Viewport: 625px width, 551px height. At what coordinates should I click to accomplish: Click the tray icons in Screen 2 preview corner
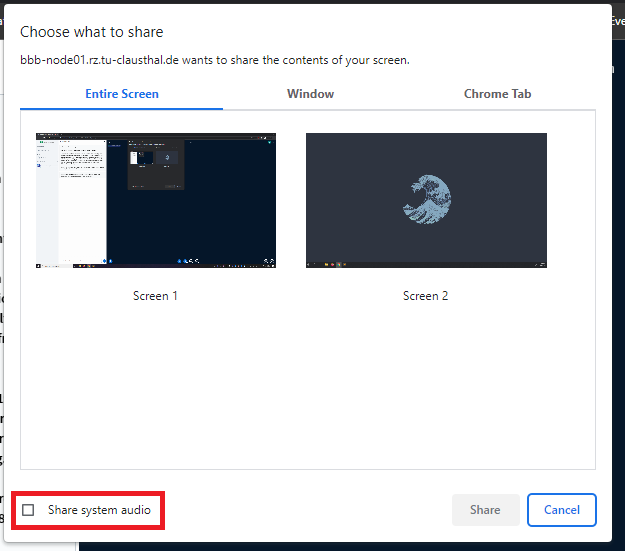point(535,265)
